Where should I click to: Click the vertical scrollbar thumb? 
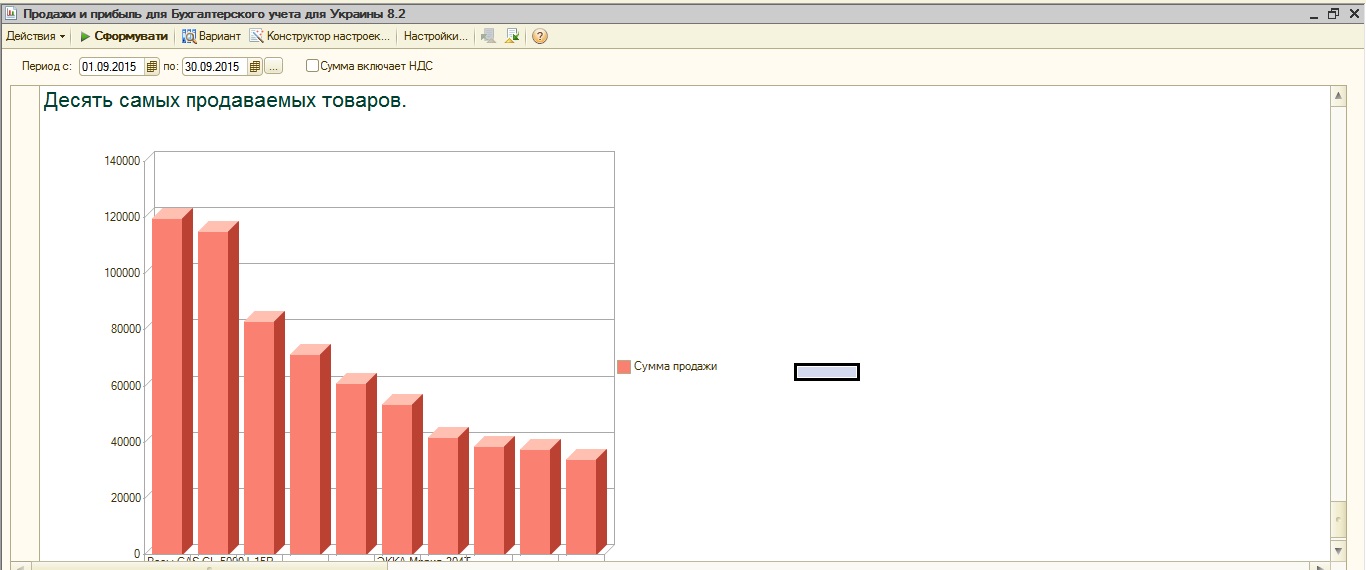[x=1339, y=520]
